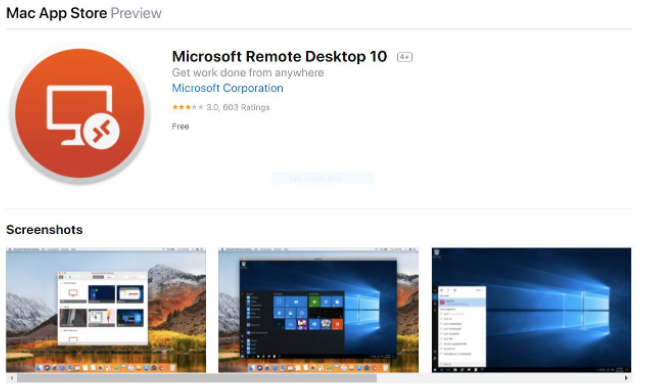Open the Microsoft Corporation developer link

point(227,88)
